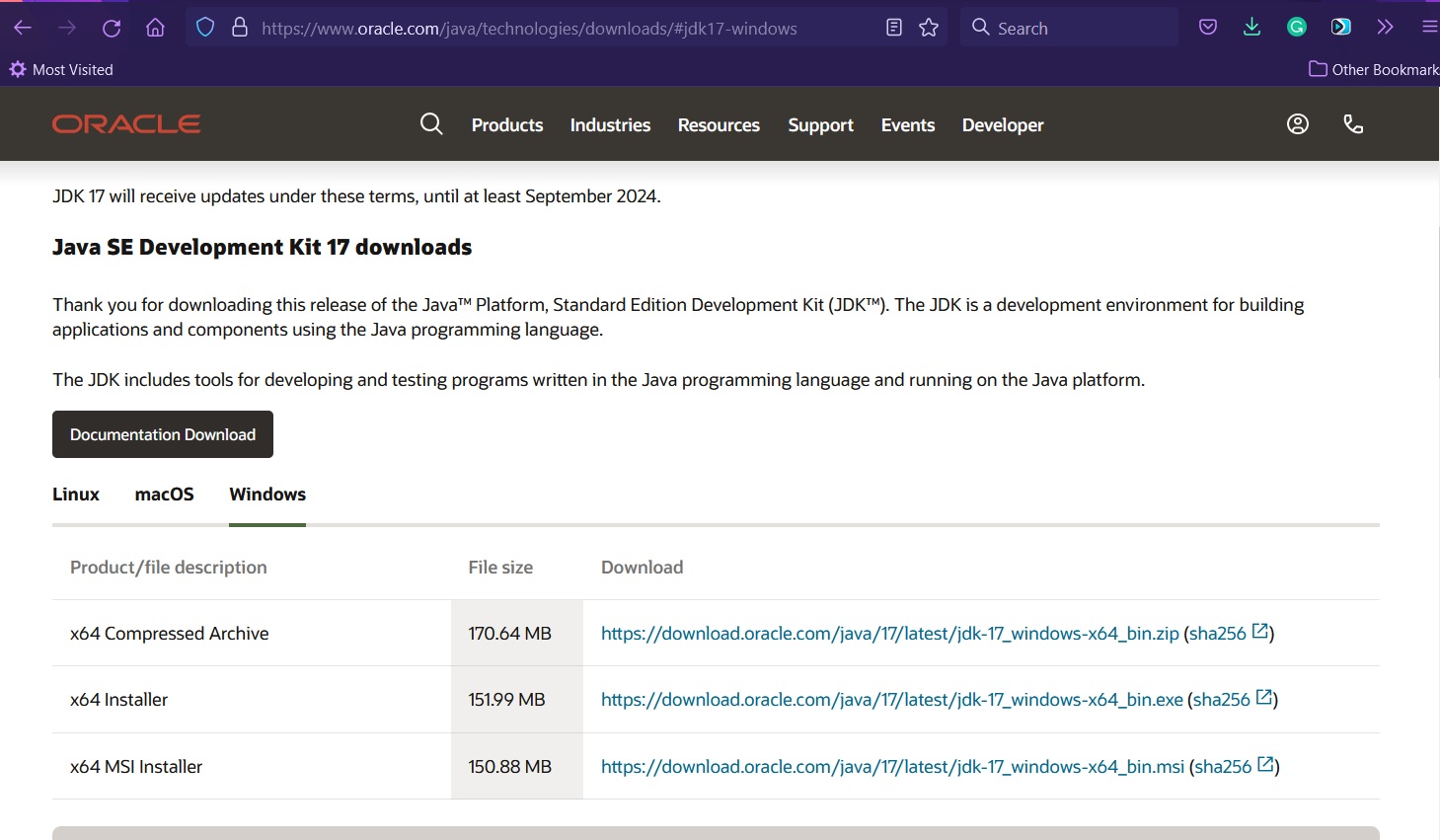Image resolution: width=1440 pixels, height=840 pixels.
Task: Save page to Pocket
Action: coord(1208,28)
